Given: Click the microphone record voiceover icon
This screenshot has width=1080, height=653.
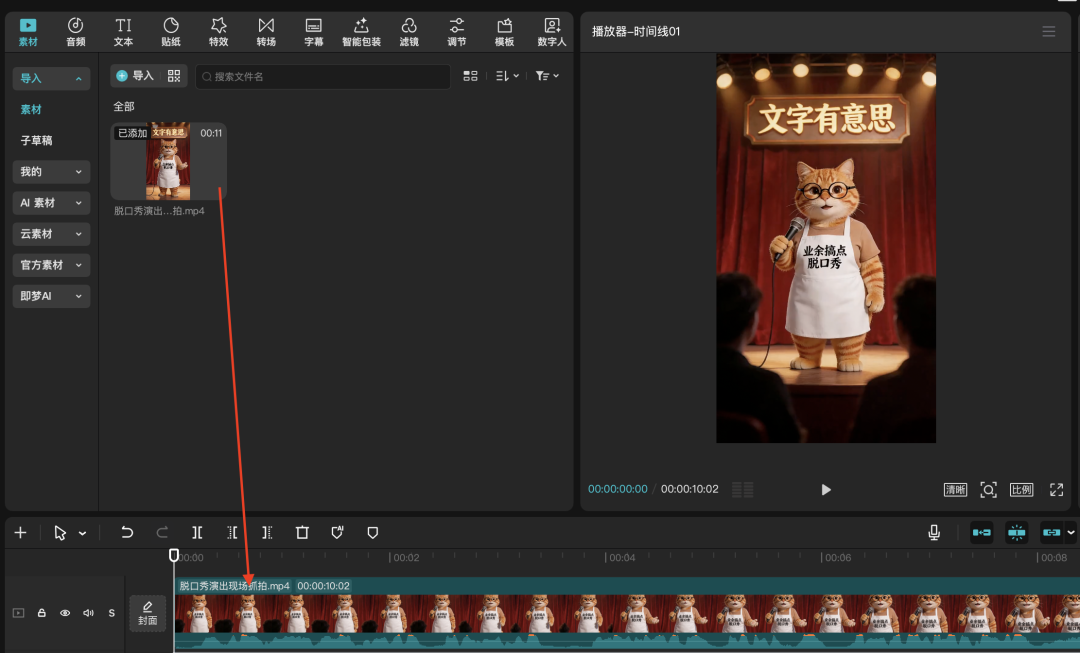Looking at the screenshot, I should click(x=934, y=532).
